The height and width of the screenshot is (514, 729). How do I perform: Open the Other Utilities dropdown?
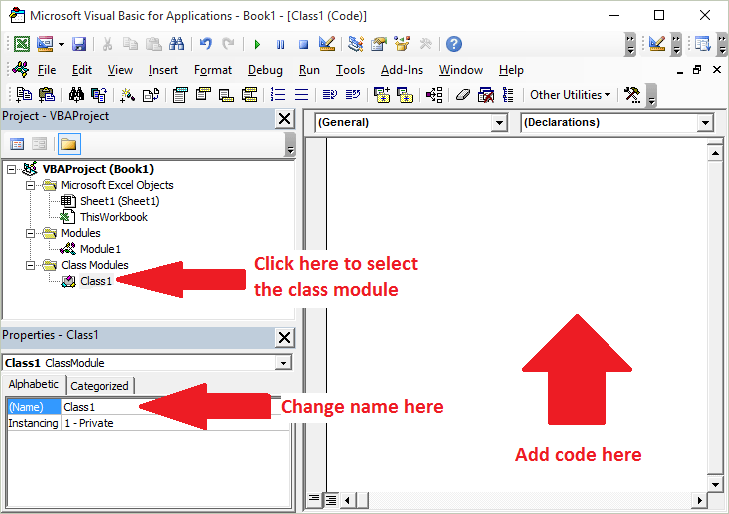coord(570,95)
